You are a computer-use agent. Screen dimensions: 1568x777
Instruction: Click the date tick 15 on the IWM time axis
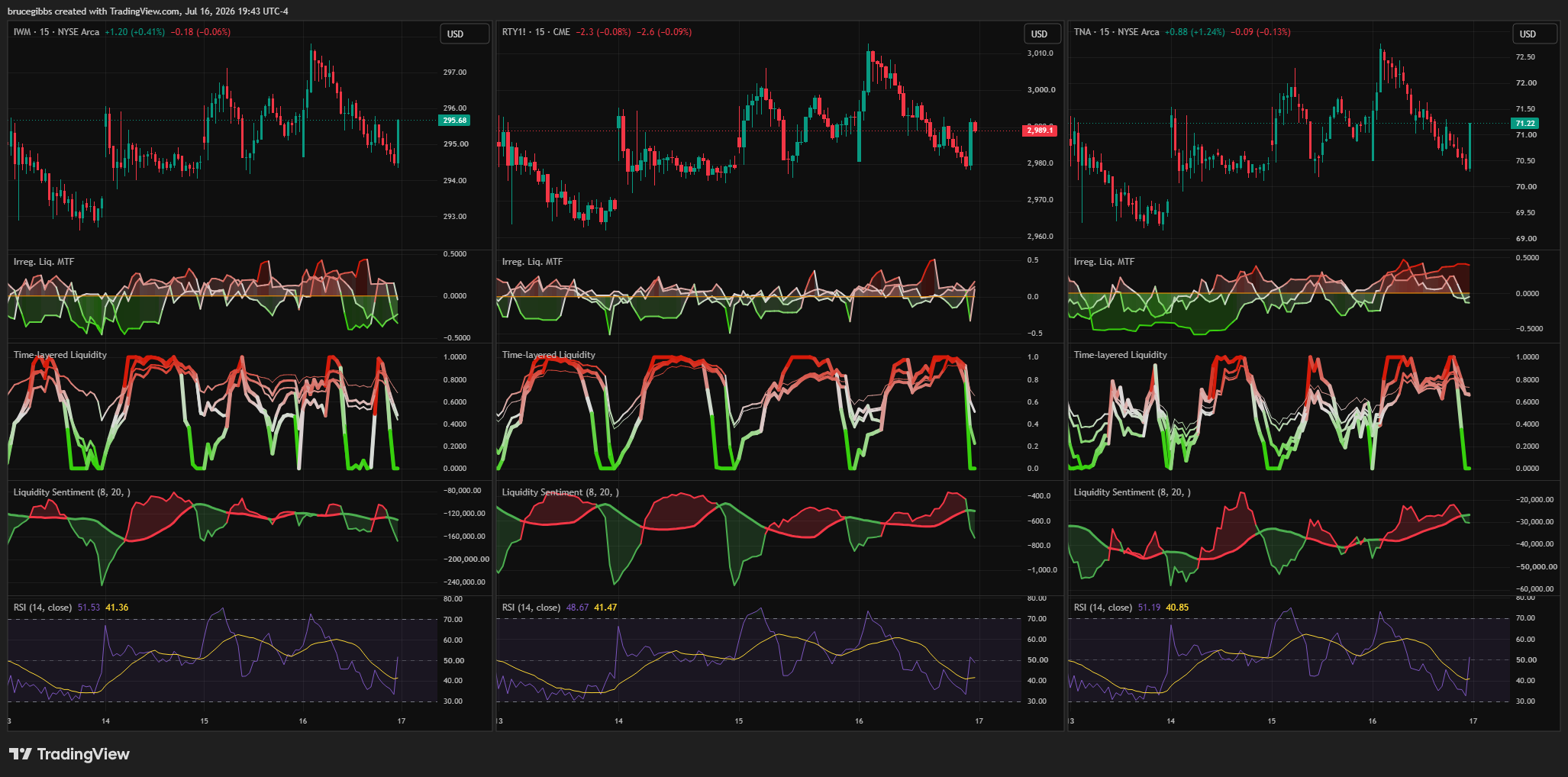click(x=204, y=721)
